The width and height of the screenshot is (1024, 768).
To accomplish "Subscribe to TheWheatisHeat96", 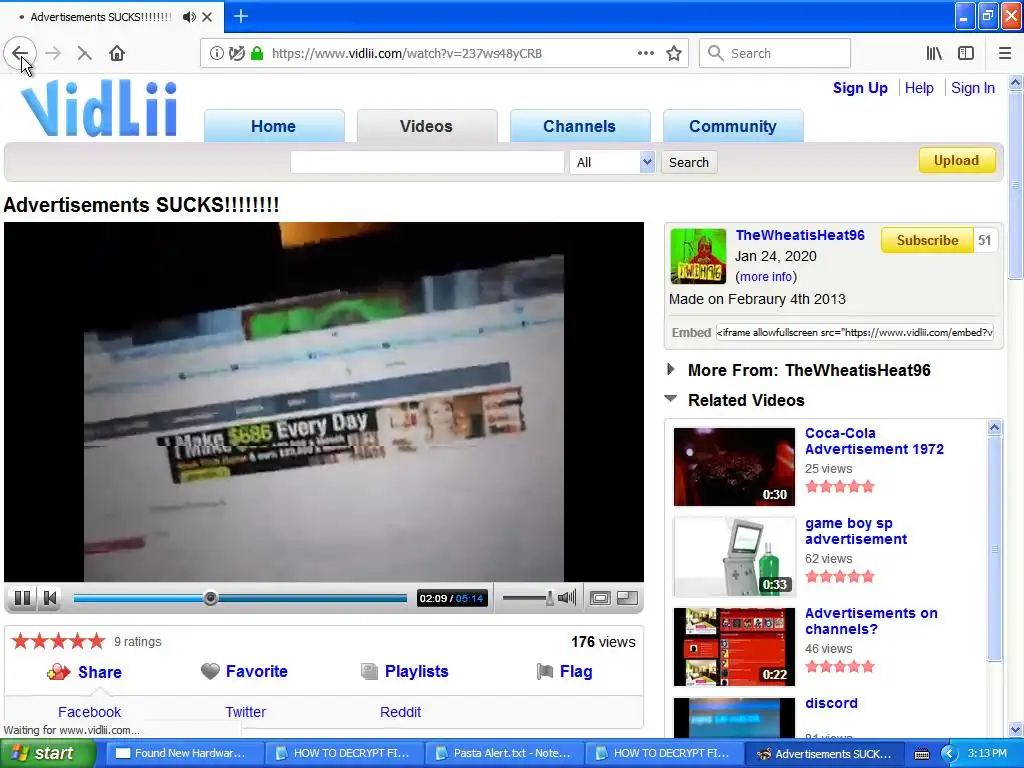I will (x=927, y=240).
